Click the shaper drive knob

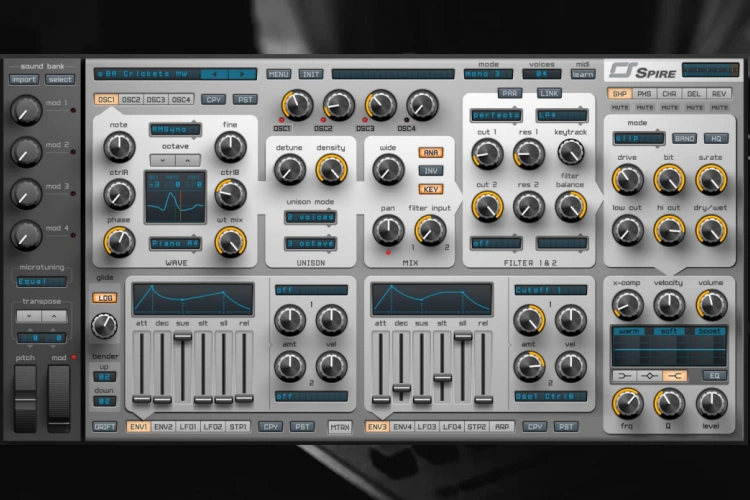(x=627, y=179)
